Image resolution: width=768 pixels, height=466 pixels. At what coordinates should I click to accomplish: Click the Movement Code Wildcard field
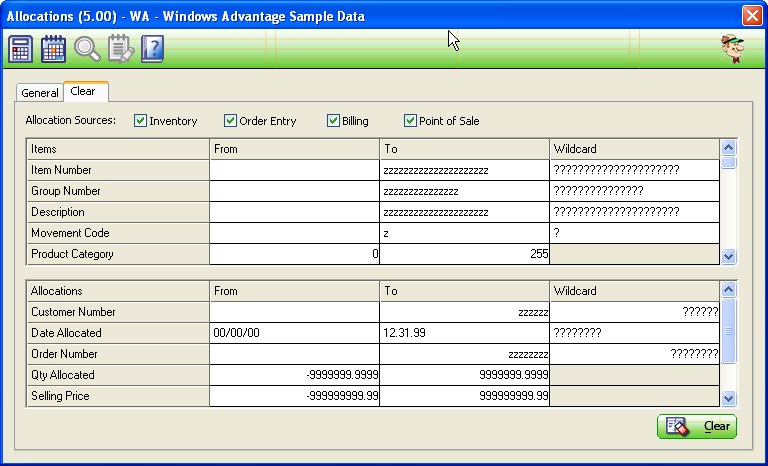pos(634,233)
